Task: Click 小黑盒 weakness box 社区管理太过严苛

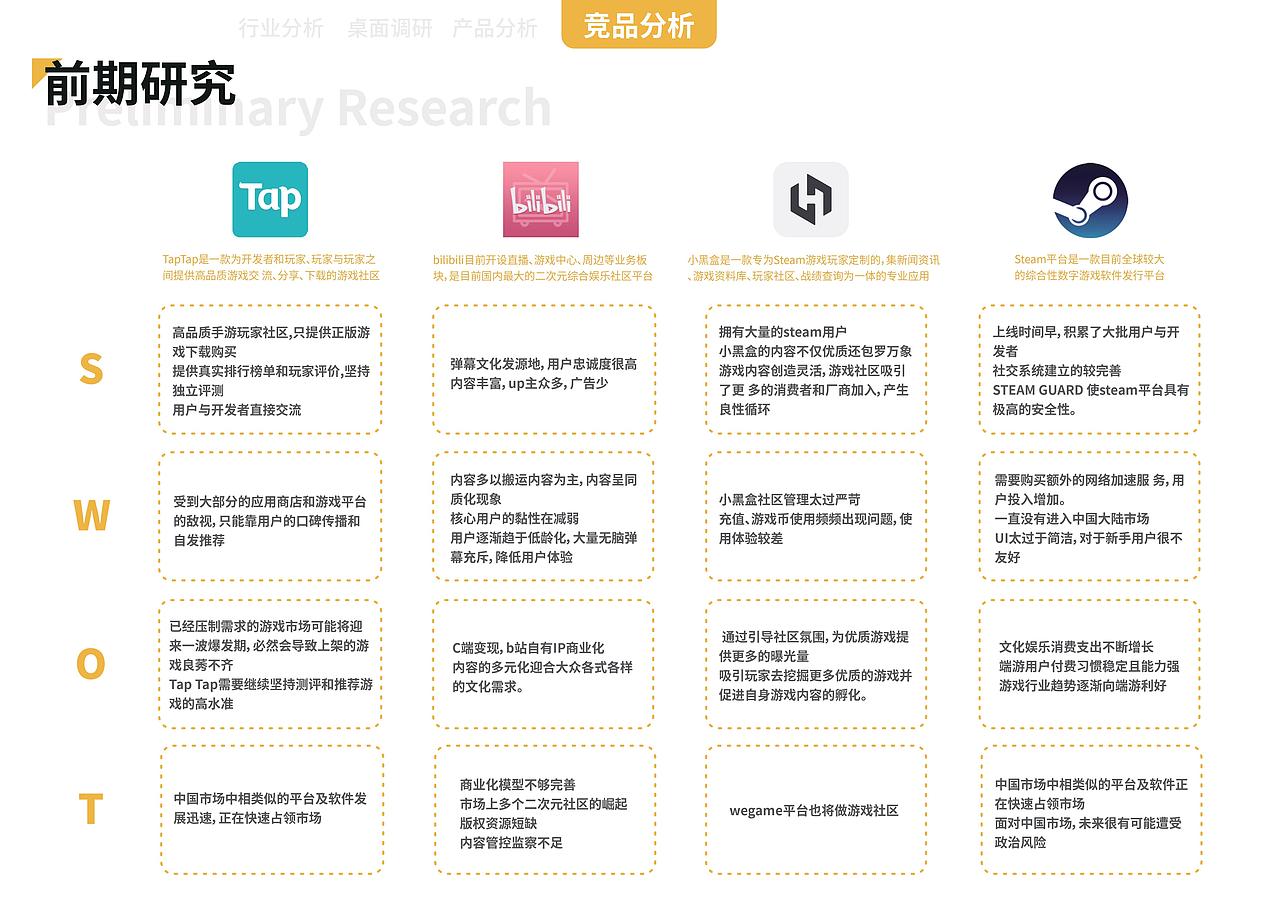Action: 815,516
